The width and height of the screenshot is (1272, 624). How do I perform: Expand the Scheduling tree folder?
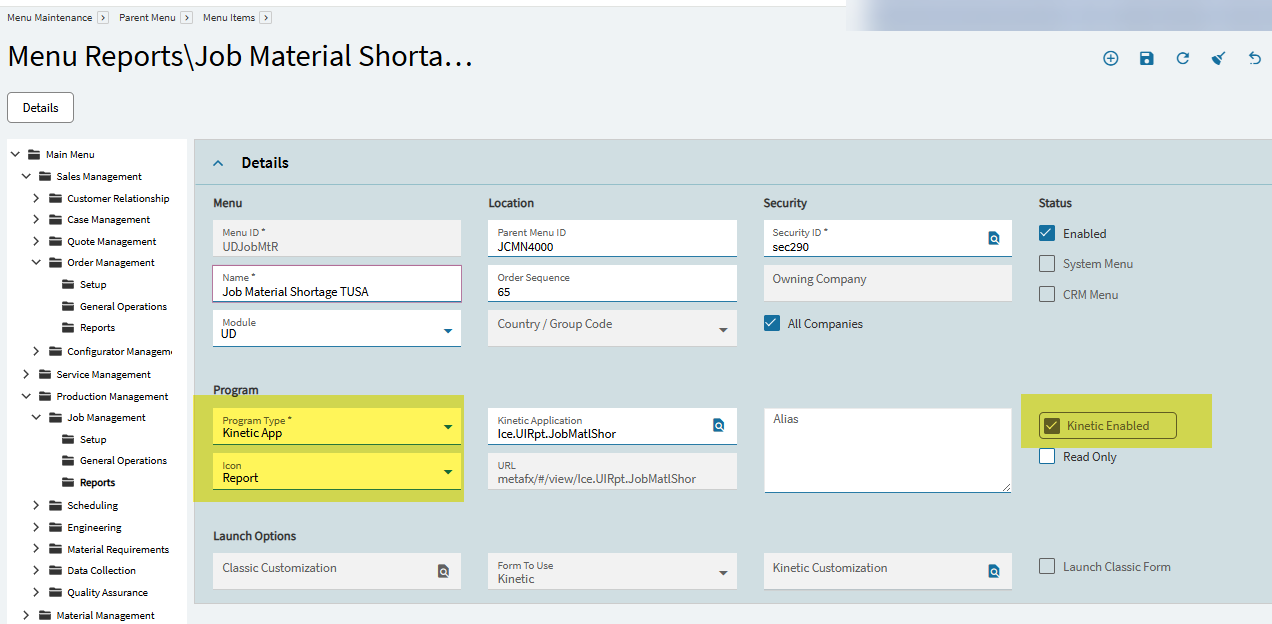[x=36, y=506]
